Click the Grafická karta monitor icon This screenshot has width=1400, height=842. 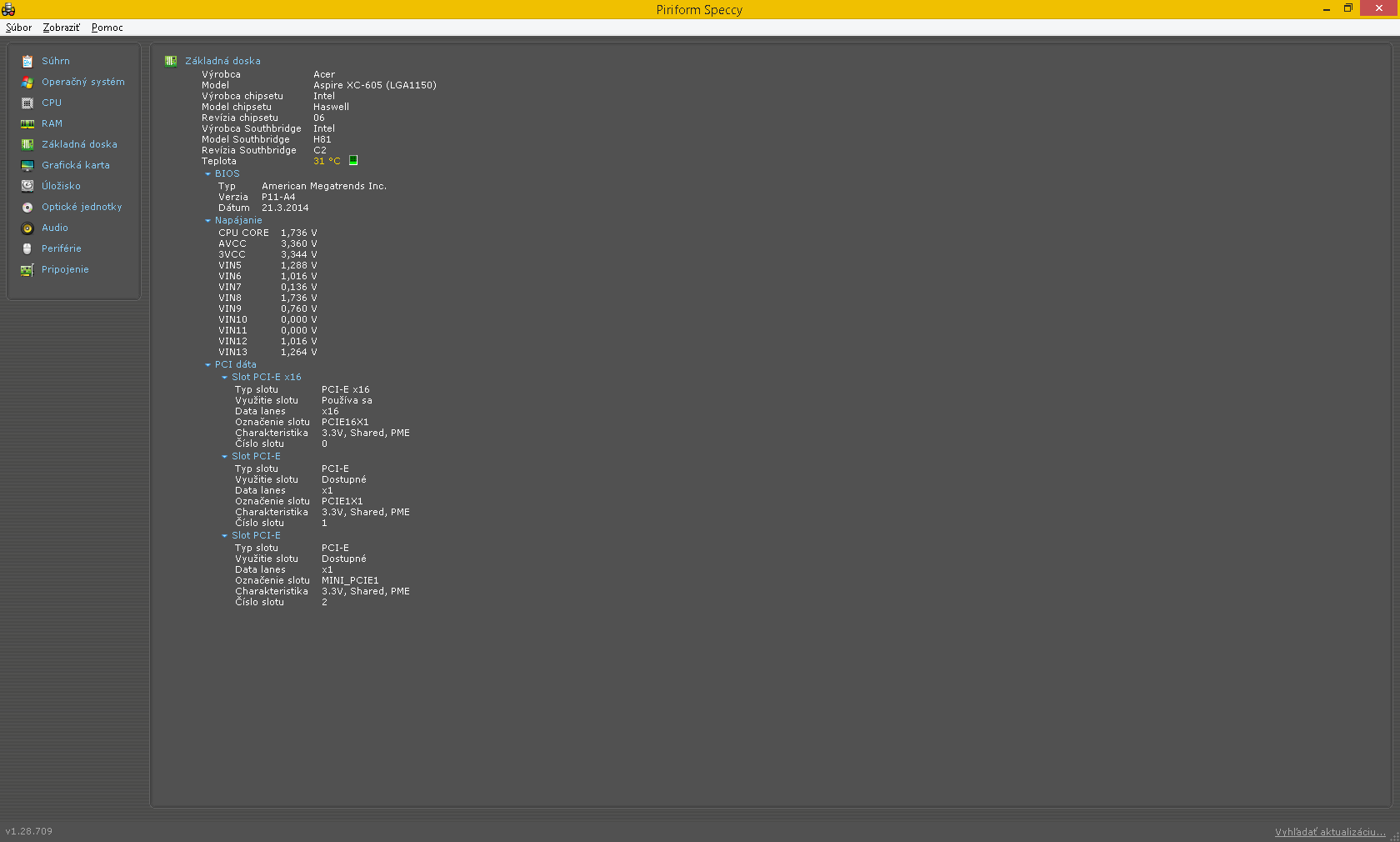click(x=27, y=166)
